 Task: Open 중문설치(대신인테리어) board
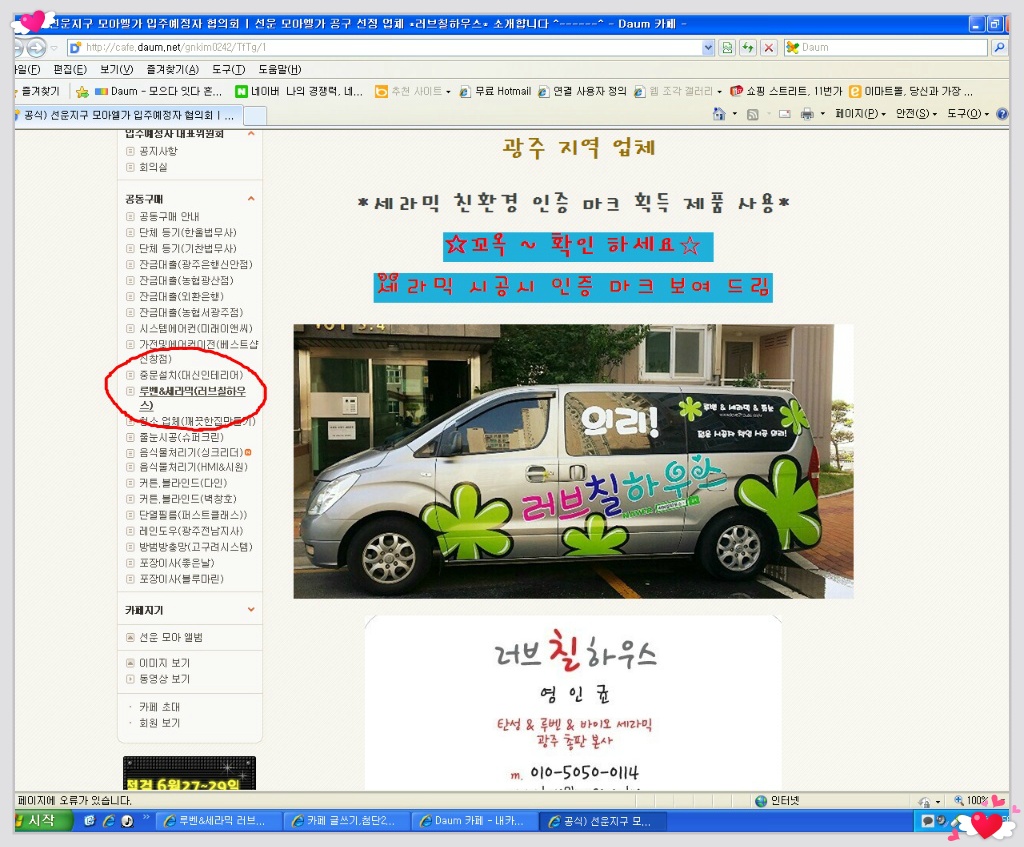coord(191,375)
